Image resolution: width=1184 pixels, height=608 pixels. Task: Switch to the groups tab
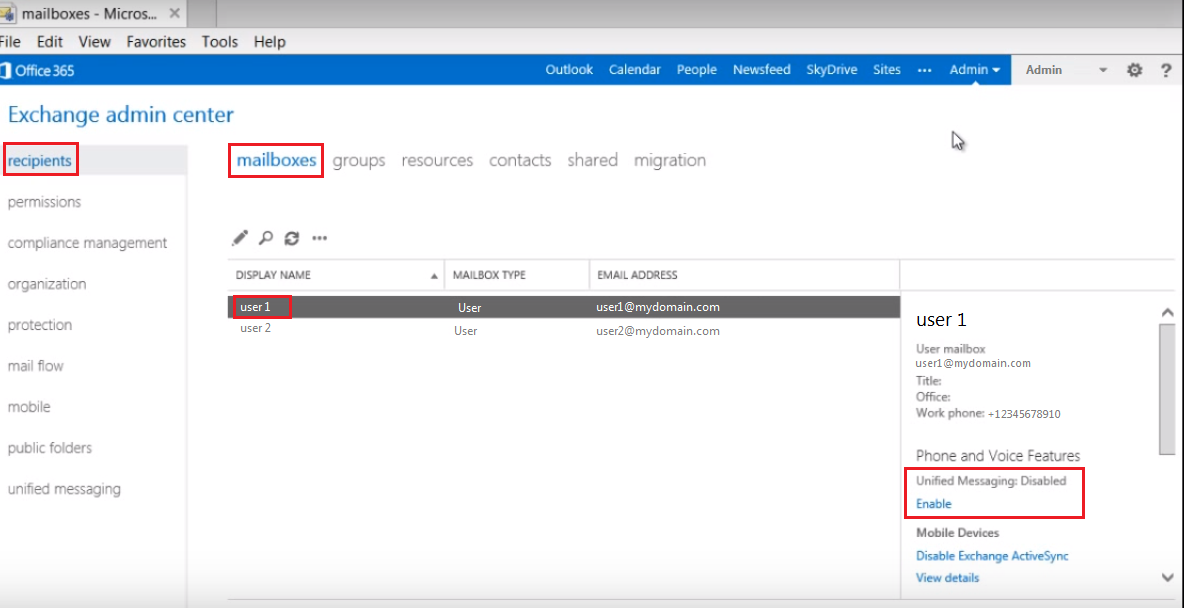coord(359,160)
